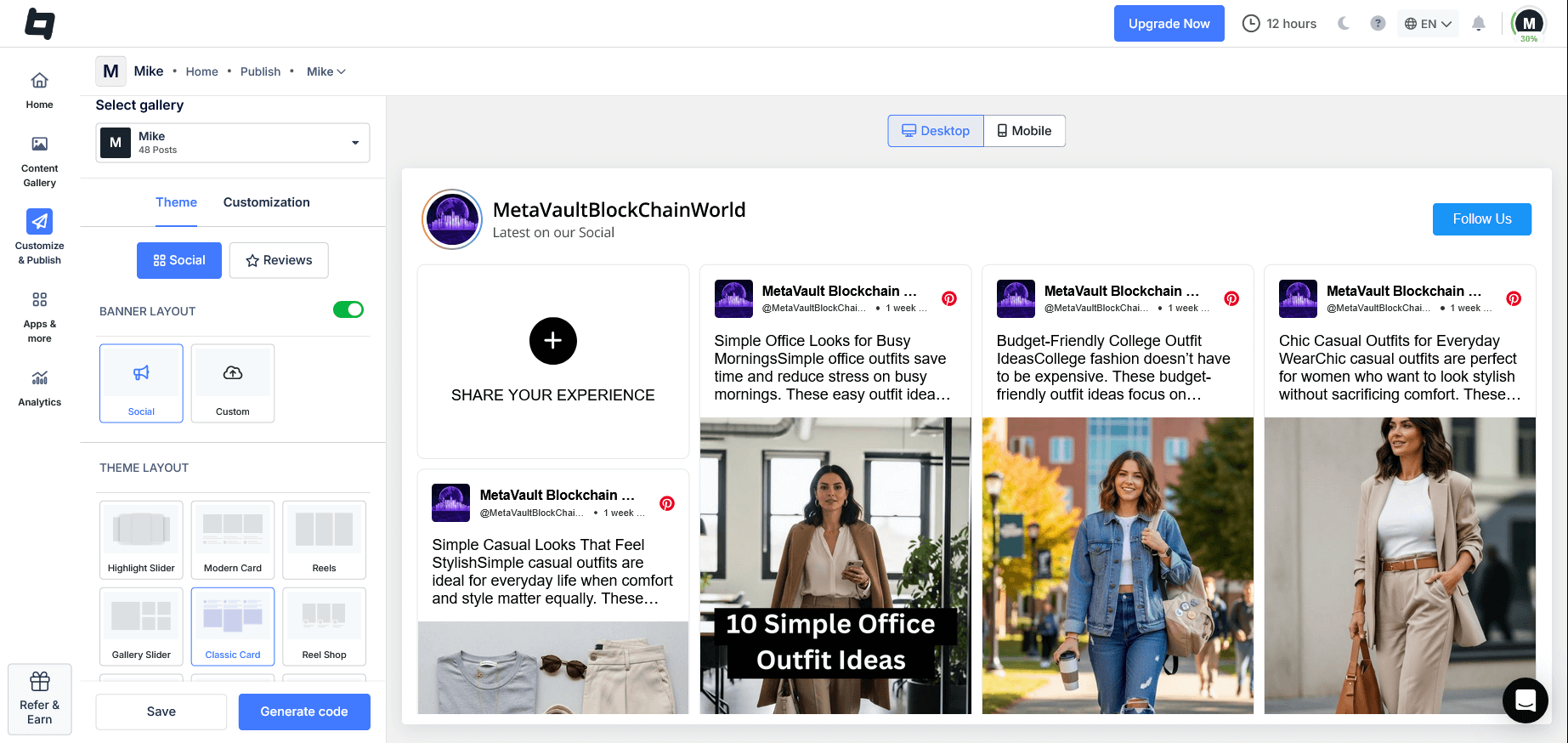Open the M profile avatar menu

[x=1529, y=24]
